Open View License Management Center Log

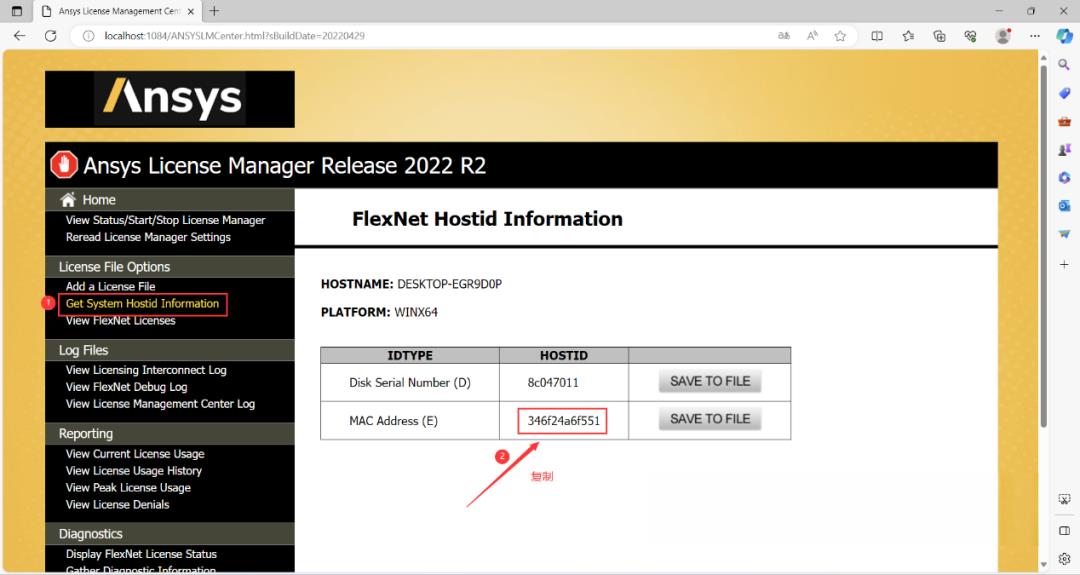[x=160, y=404]
